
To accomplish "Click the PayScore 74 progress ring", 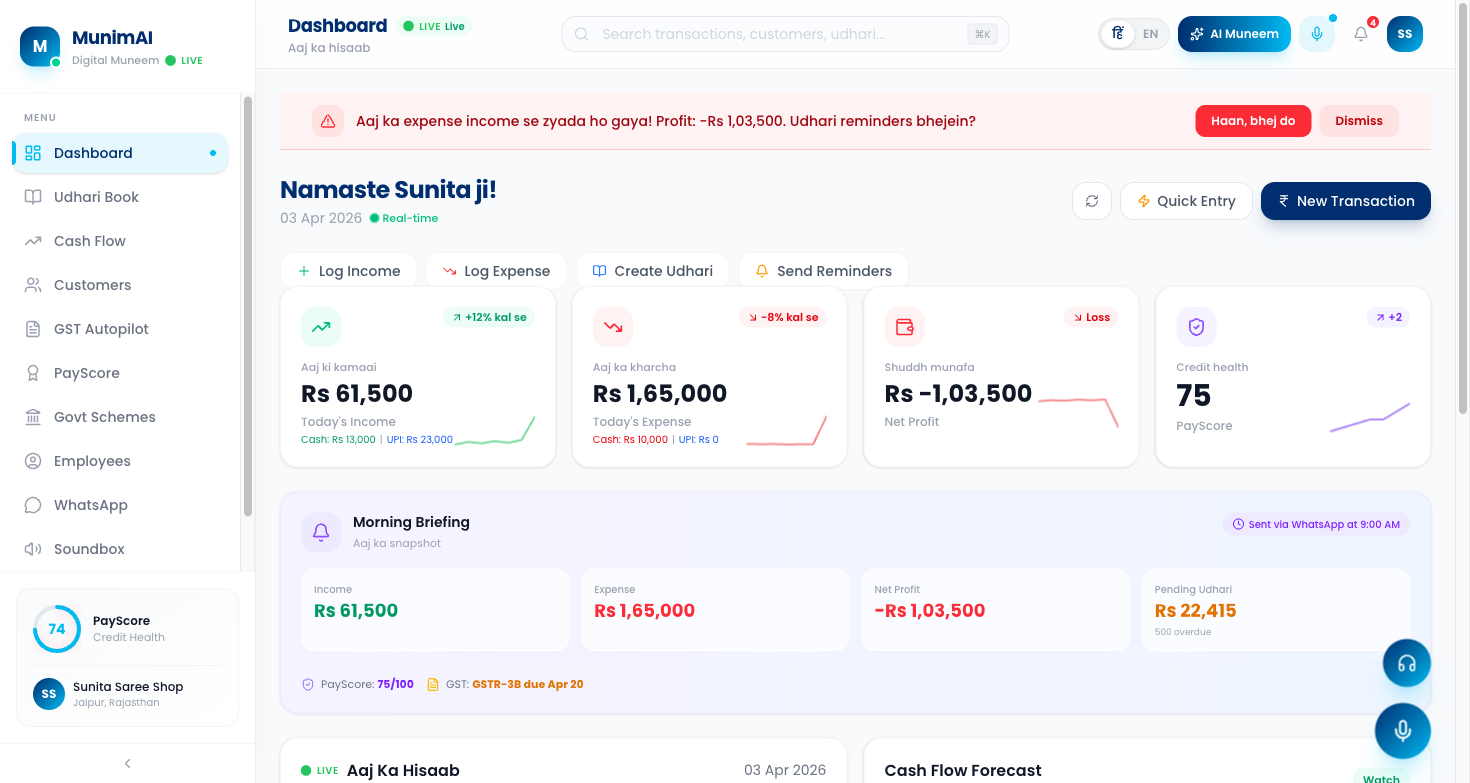I will click(x=57, y=629).
